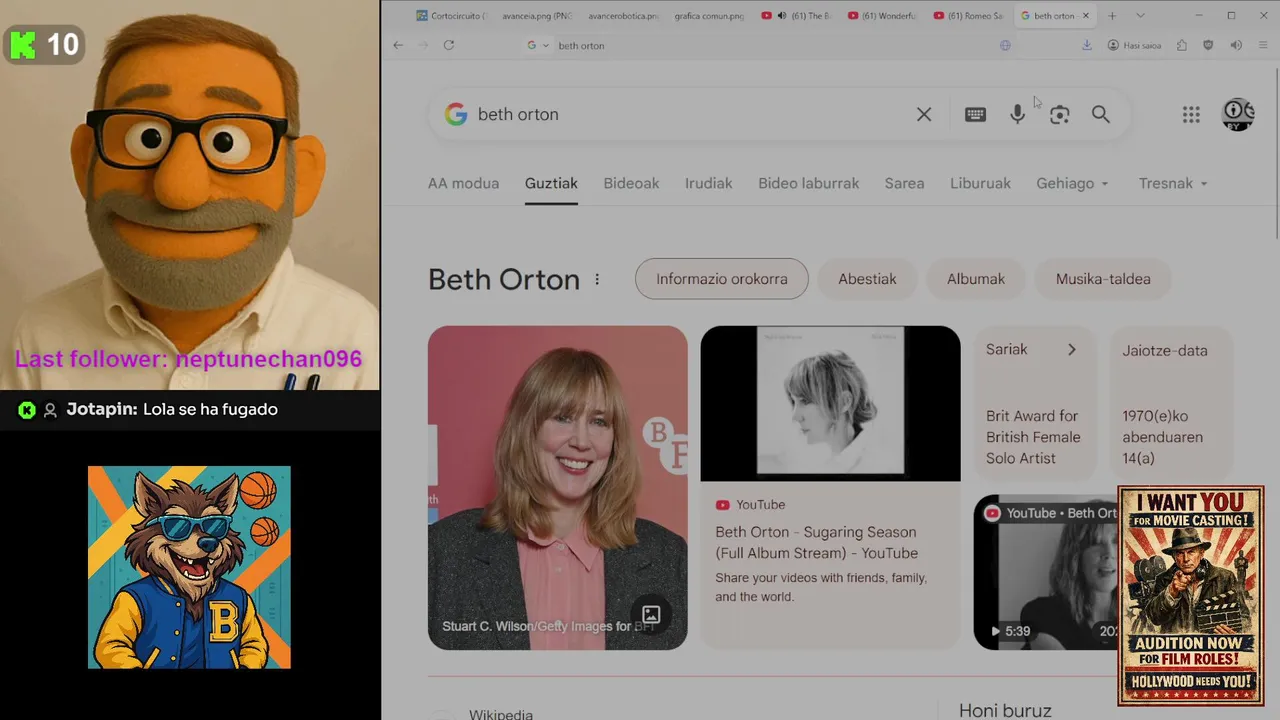Open Beth Orton portrait photo
Screen dimensions: 1280x720
point(557,488)
